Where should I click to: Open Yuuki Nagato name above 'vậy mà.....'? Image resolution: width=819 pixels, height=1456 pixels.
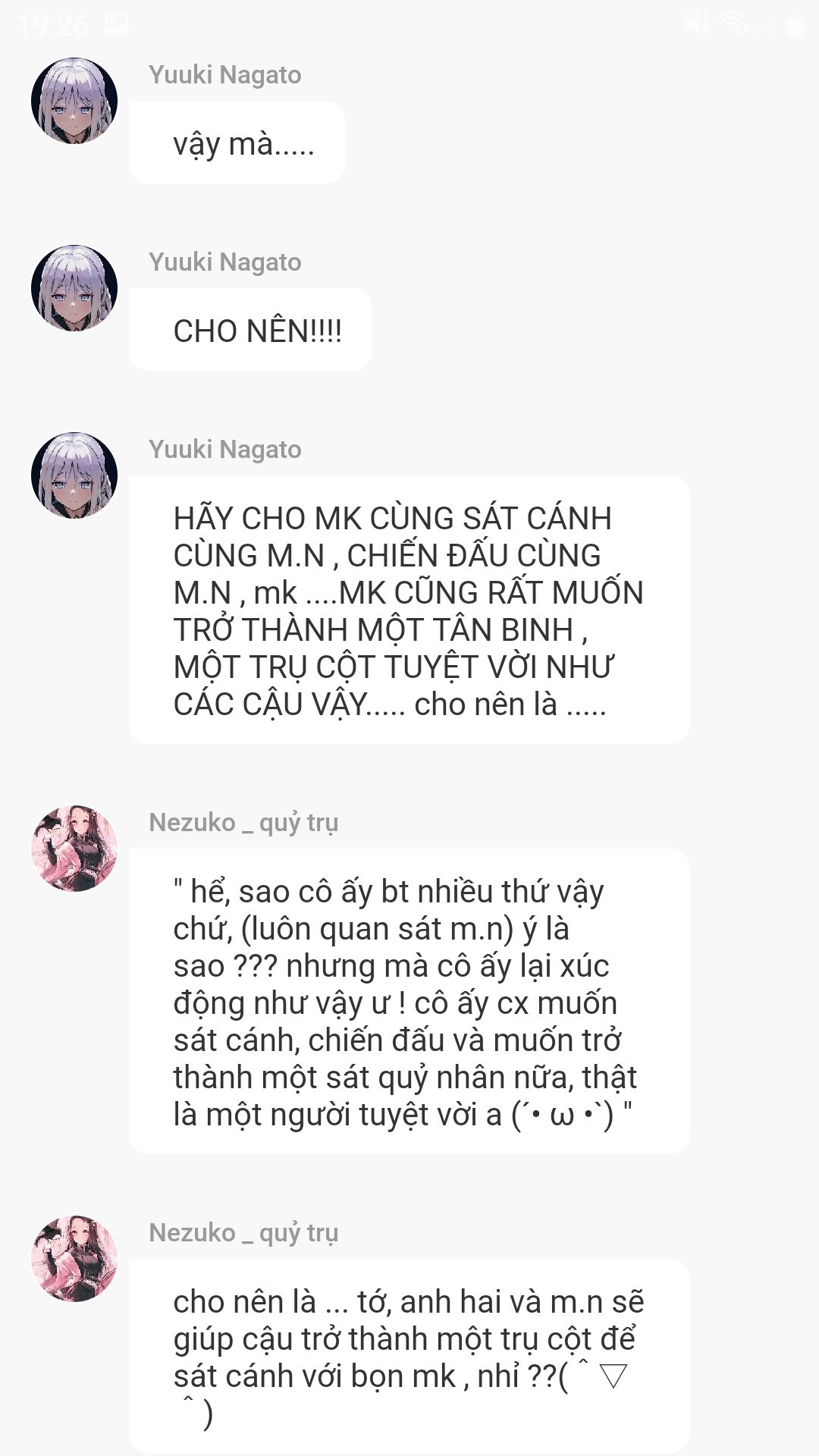pyautogui.click(x=225, y=75)
